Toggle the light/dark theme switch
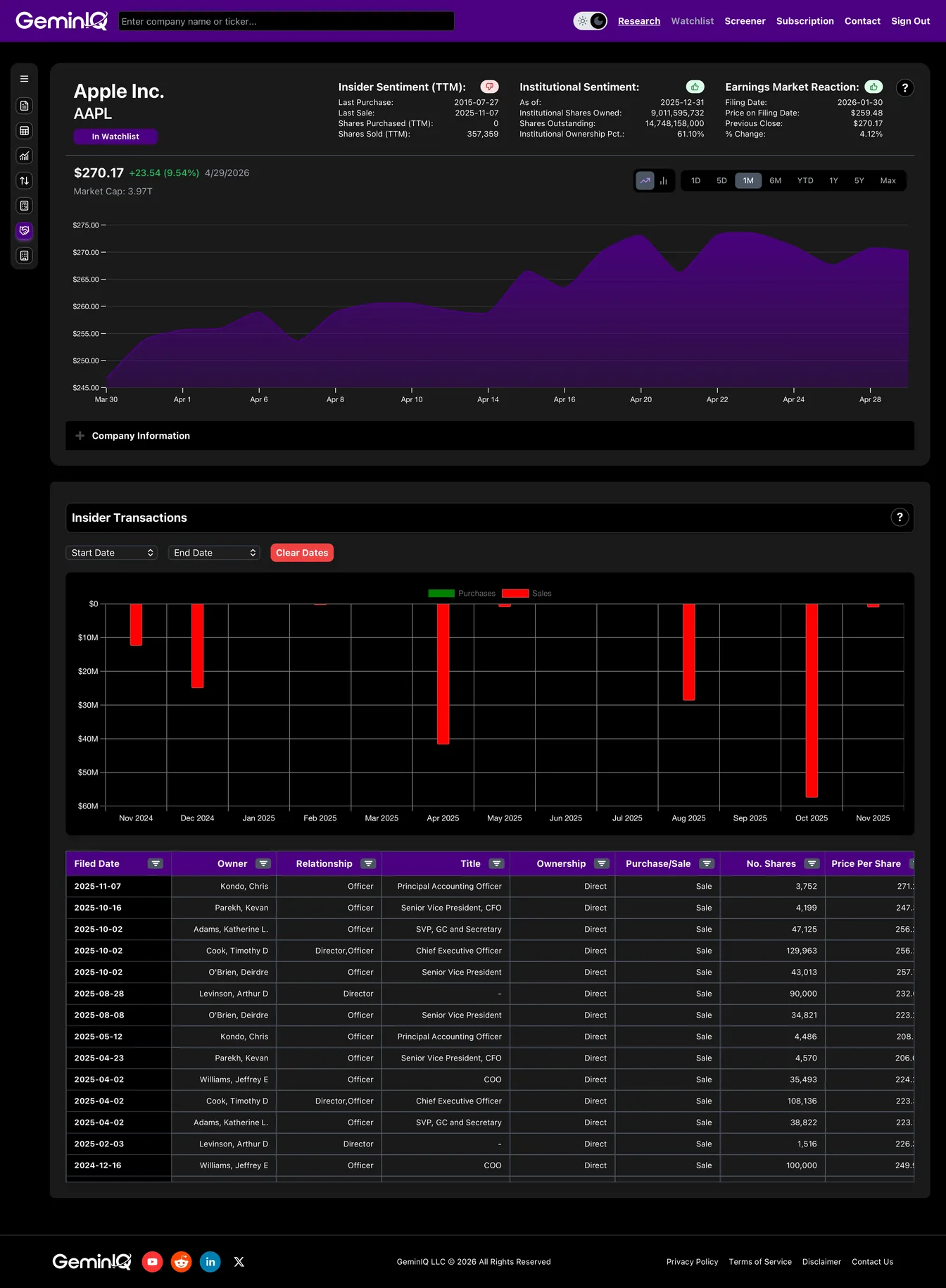Screen dimensions: 946x1288 click(591, 21)
